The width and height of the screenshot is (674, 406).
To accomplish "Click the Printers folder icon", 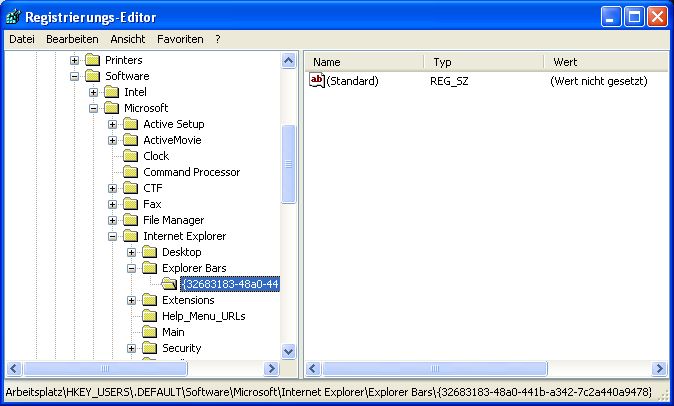I will pyautogui.click(x=92, y=60).
